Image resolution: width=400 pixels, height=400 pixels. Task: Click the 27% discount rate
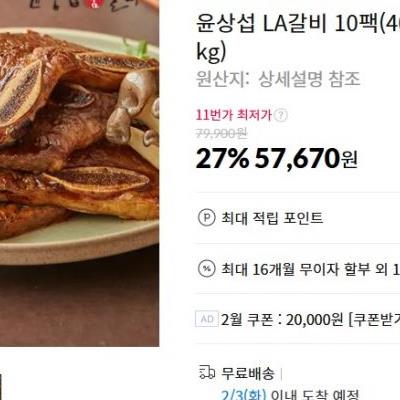click(222, 158)
